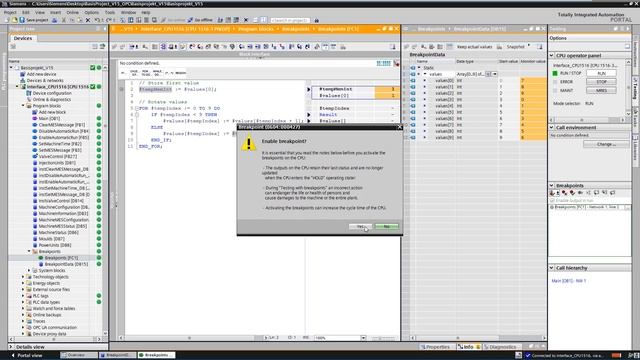Viewport: 640px width, 360px height.
Task: Toggle the Enable output in run checkbox
Action: 552,200
